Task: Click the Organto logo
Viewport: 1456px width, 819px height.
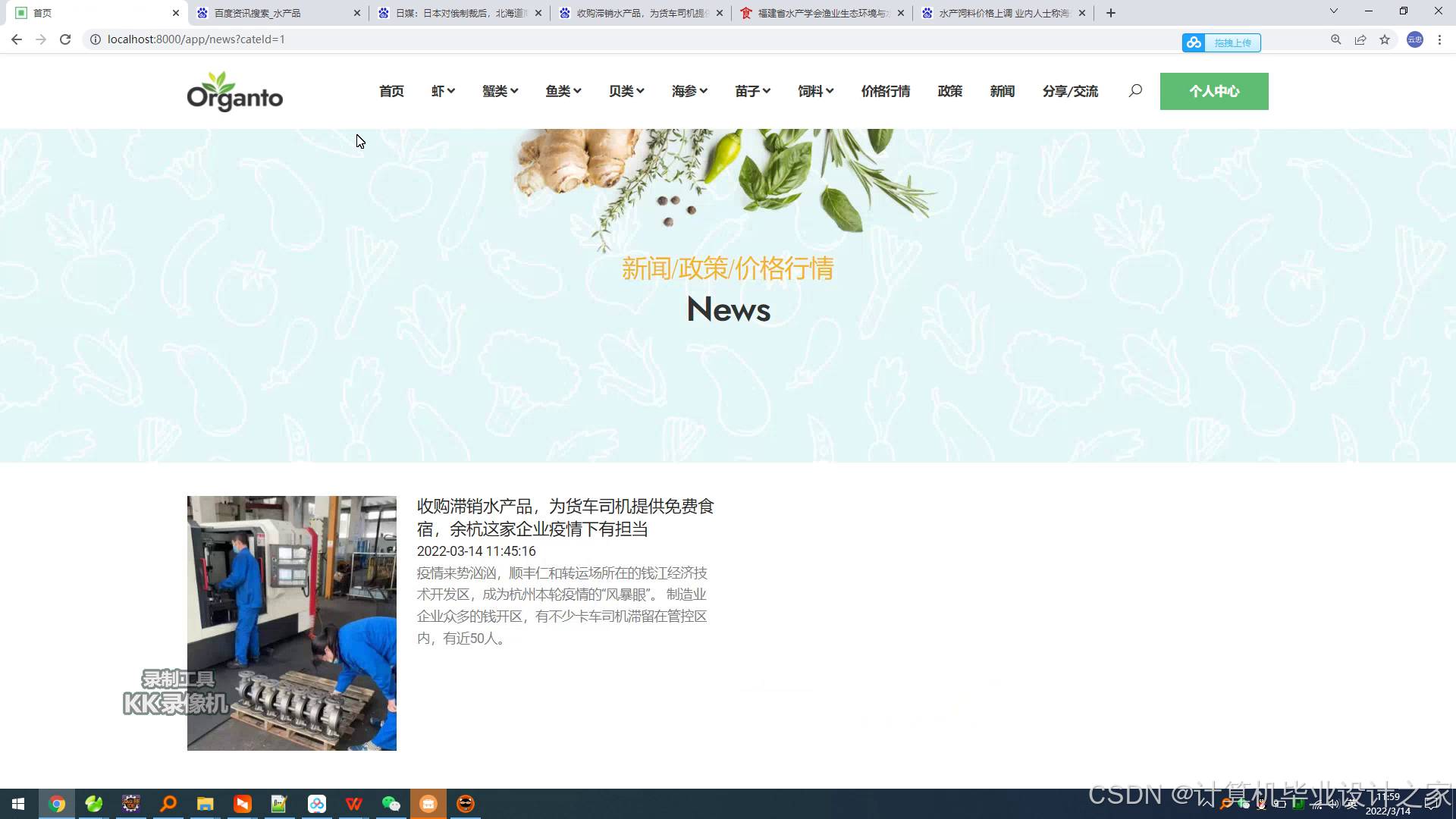Action: (234, 92)
